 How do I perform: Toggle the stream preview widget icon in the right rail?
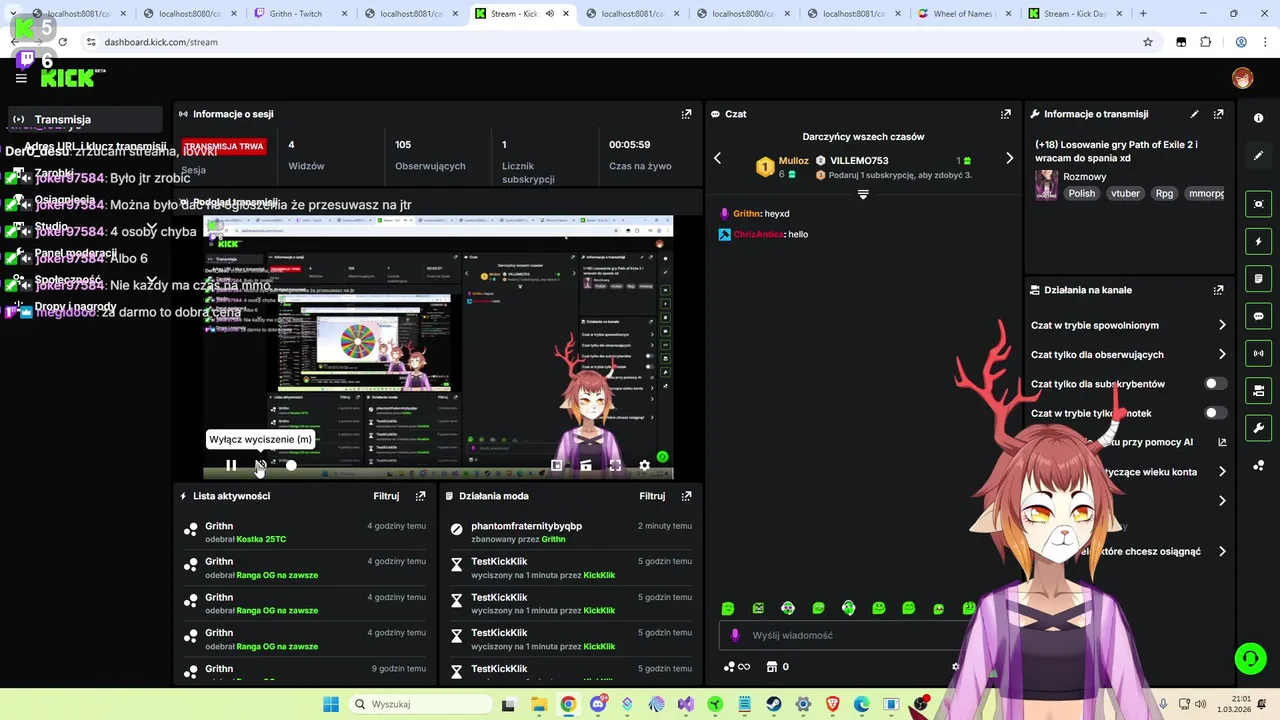[x=1258, y=204]
